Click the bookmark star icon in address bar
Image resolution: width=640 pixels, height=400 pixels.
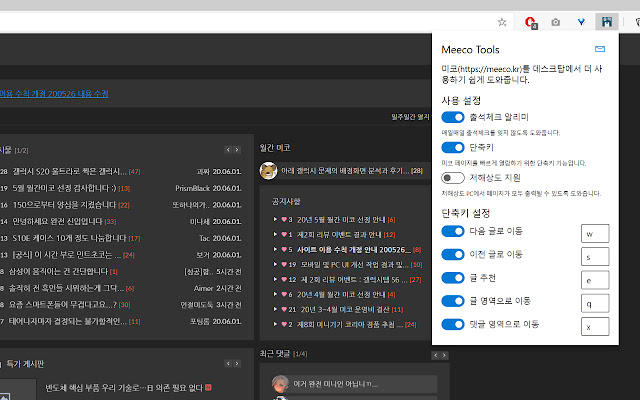(502, 22)
